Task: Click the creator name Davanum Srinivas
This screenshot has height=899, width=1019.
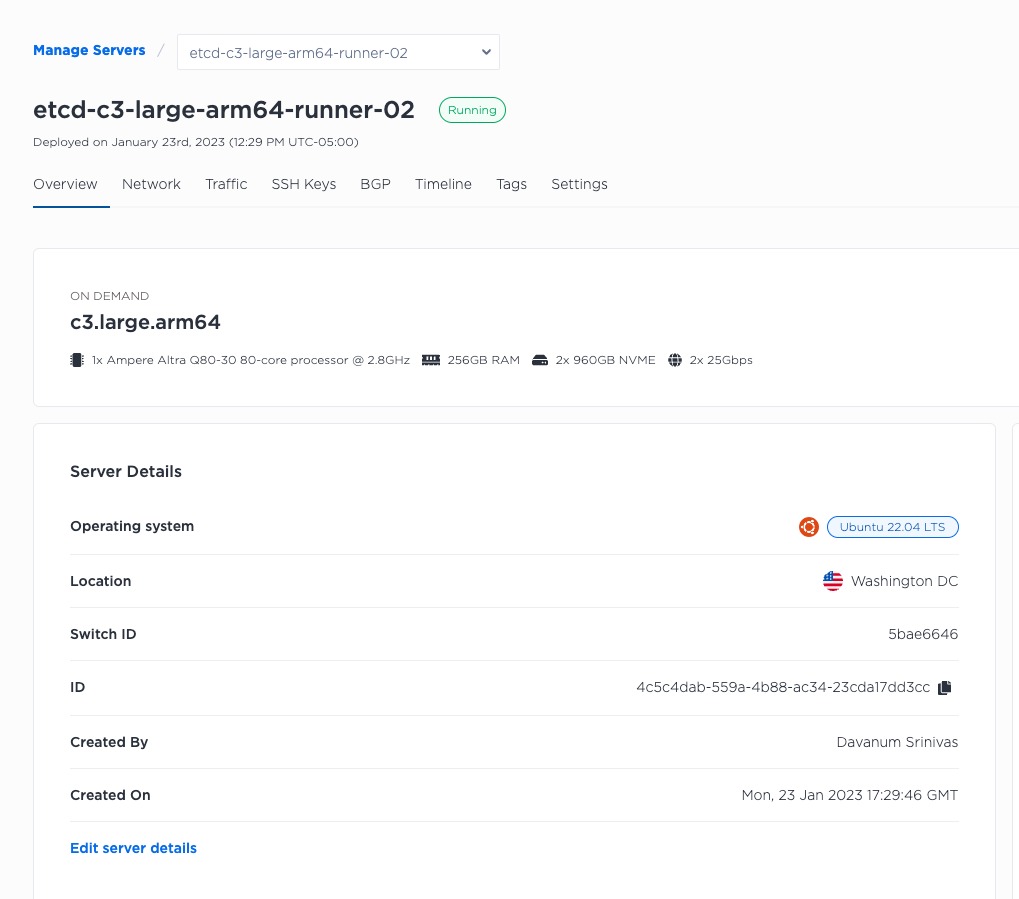Action: click(897, 742)
